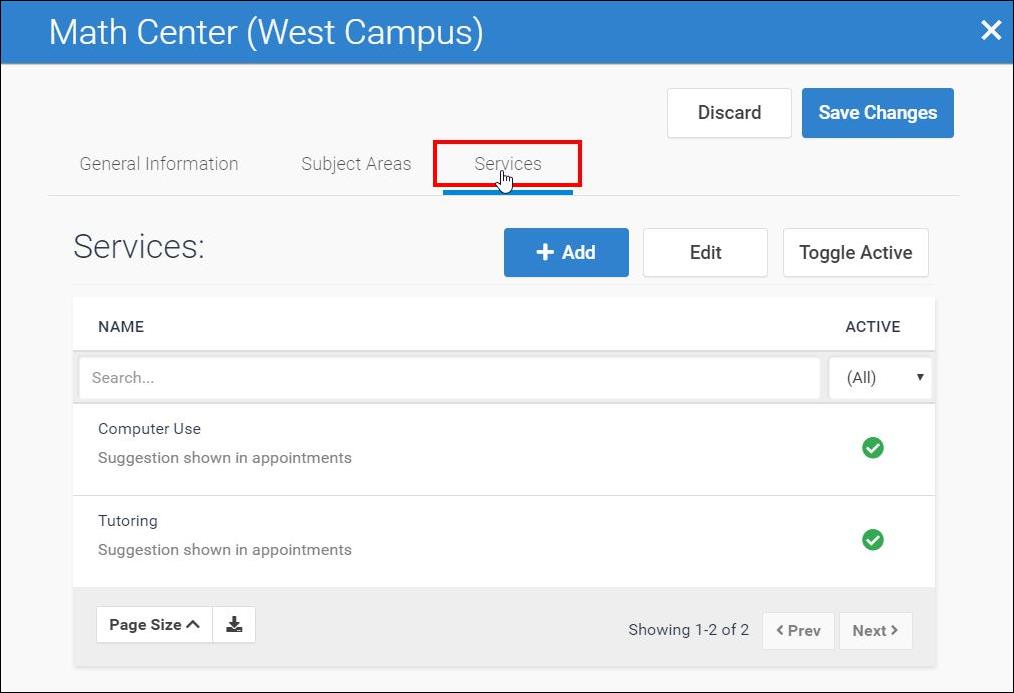Image resolution: width=1014 pixels, height=693 pixels.
Task: Click the download export icon
Action: coord(234,625)
